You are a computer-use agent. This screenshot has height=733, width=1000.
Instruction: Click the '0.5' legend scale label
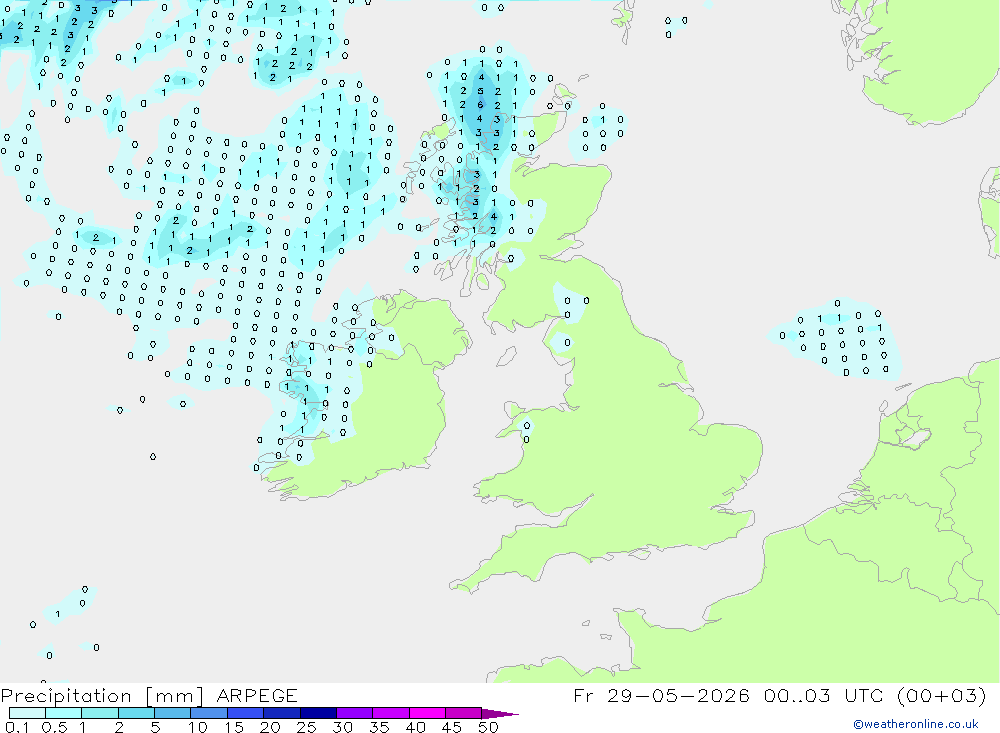tap(54, 727)
